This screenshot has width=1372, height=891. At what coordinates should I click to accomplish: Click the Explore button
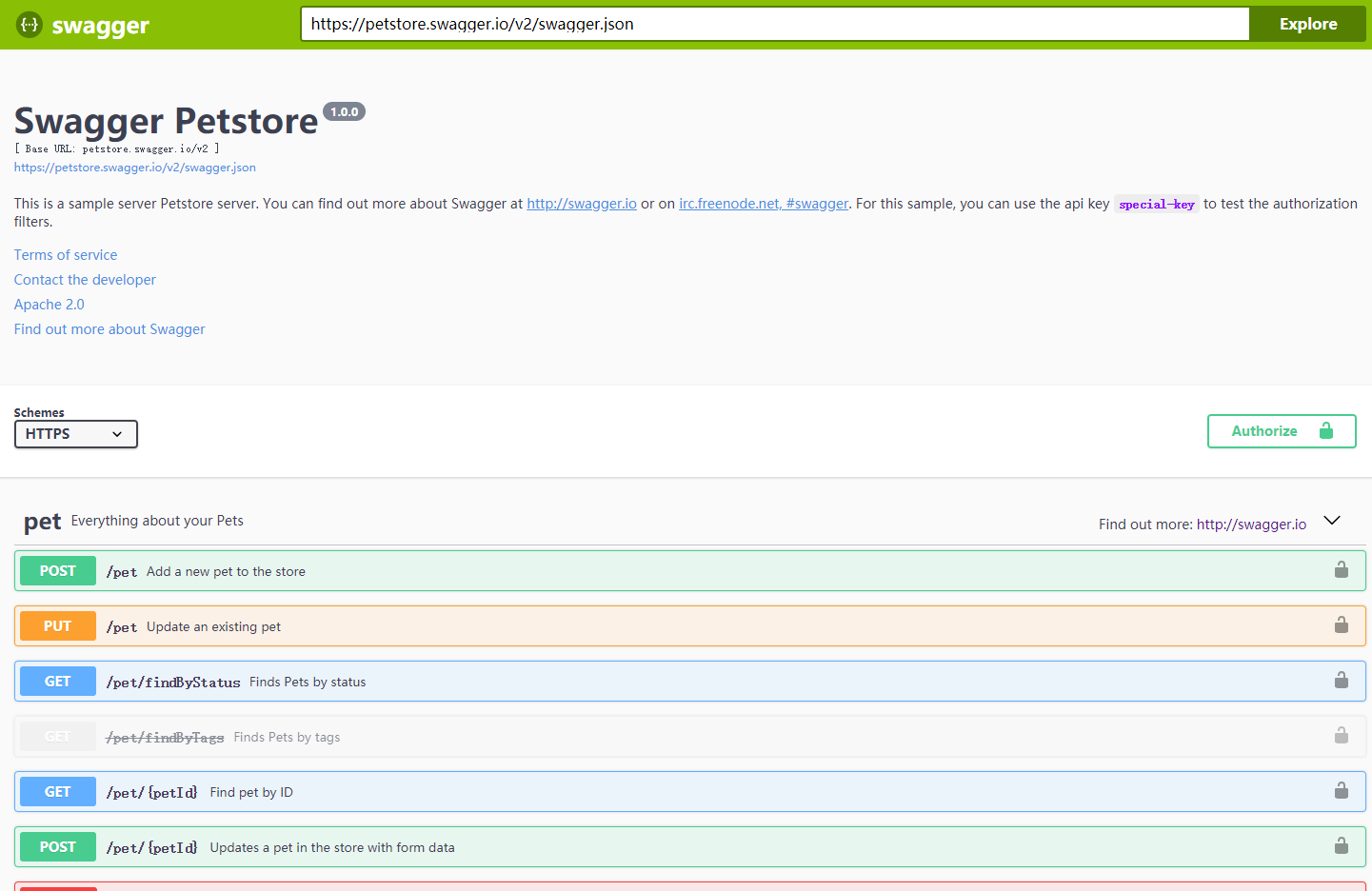pos(1308,25)
